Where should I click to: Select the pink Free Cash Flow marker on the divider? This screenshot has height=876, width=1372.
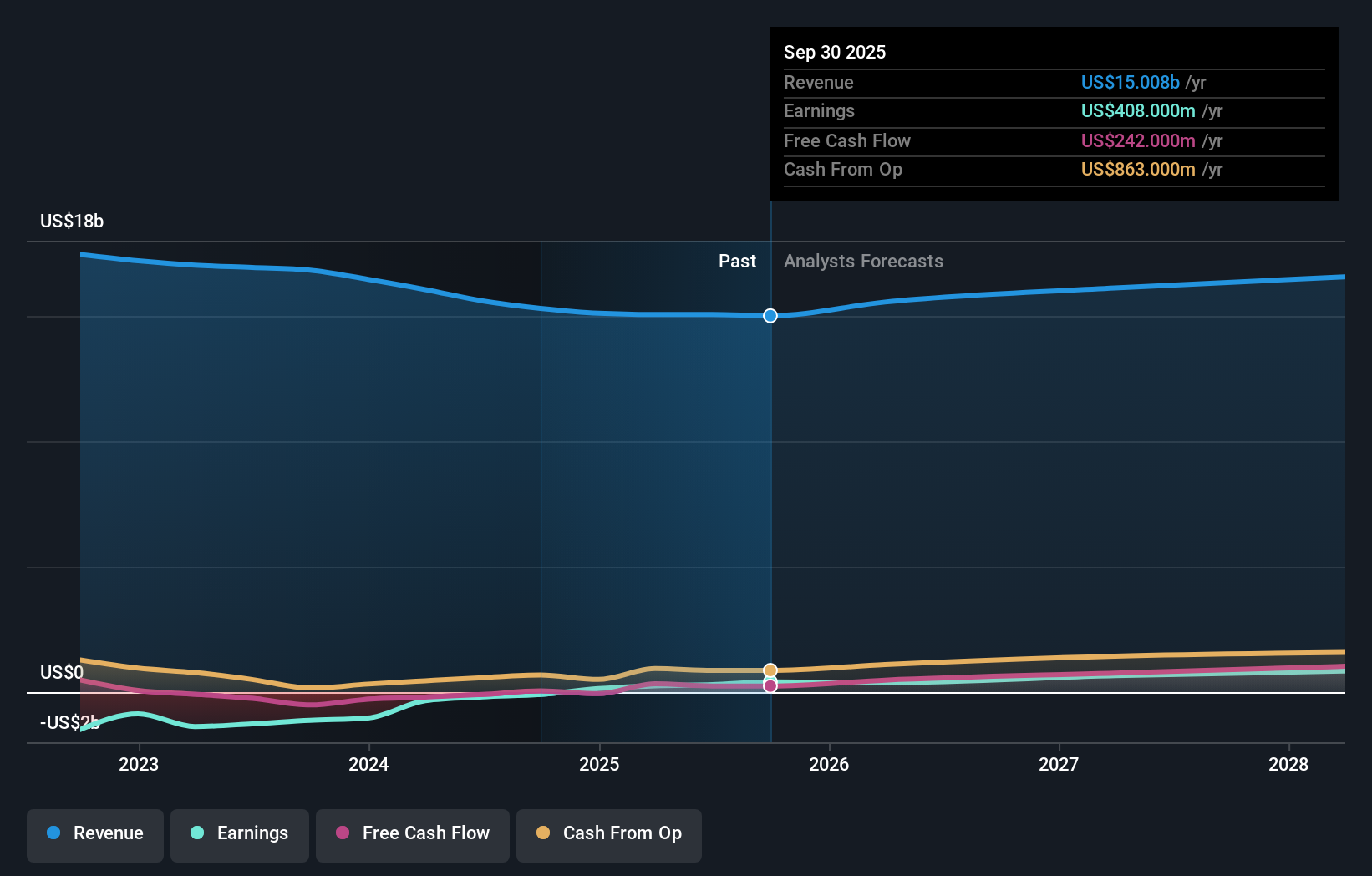(770, 686)
